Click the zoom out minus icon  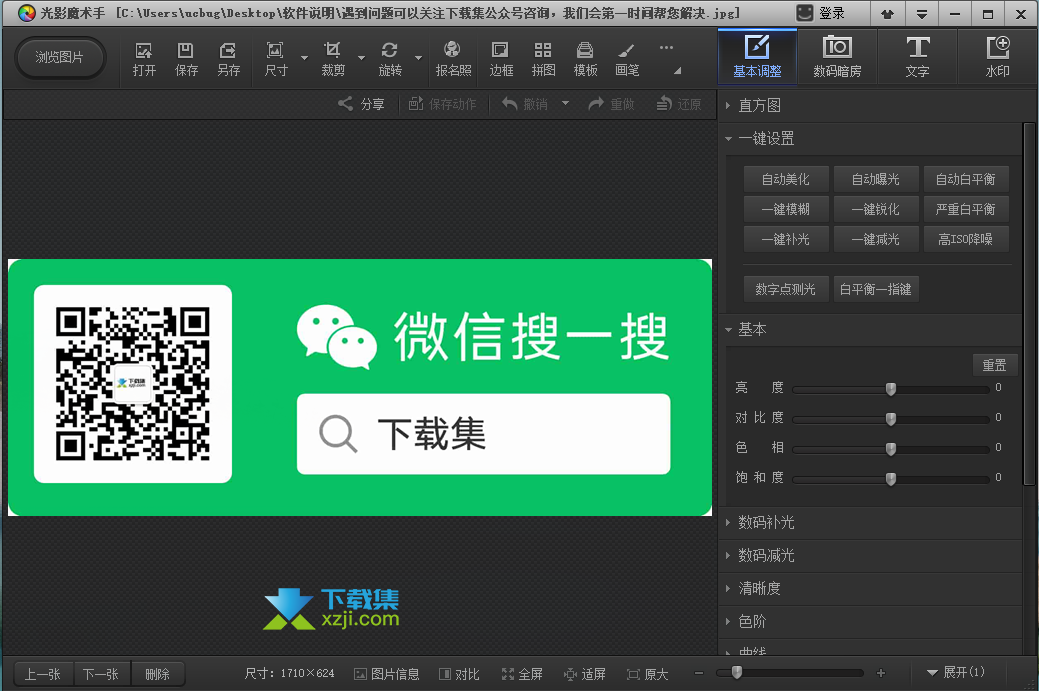click(698, 673)
